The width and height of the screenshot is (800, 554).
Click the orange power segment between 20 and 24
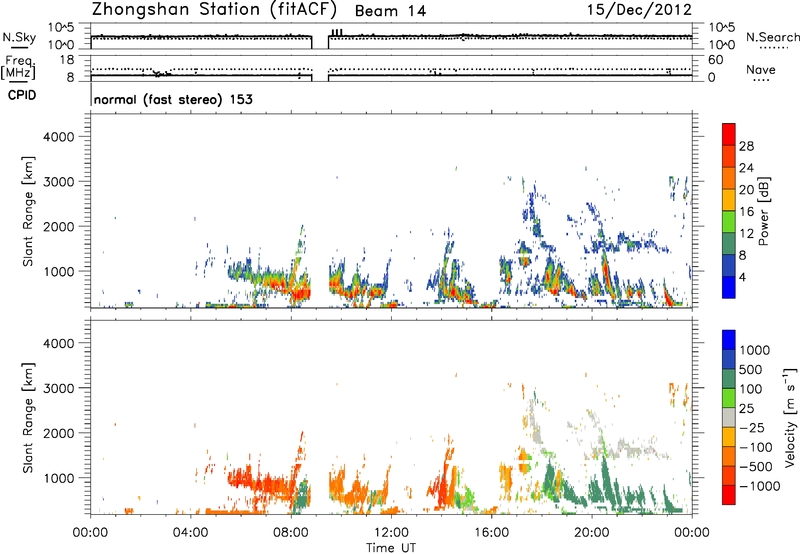click(x=729, y=178)
